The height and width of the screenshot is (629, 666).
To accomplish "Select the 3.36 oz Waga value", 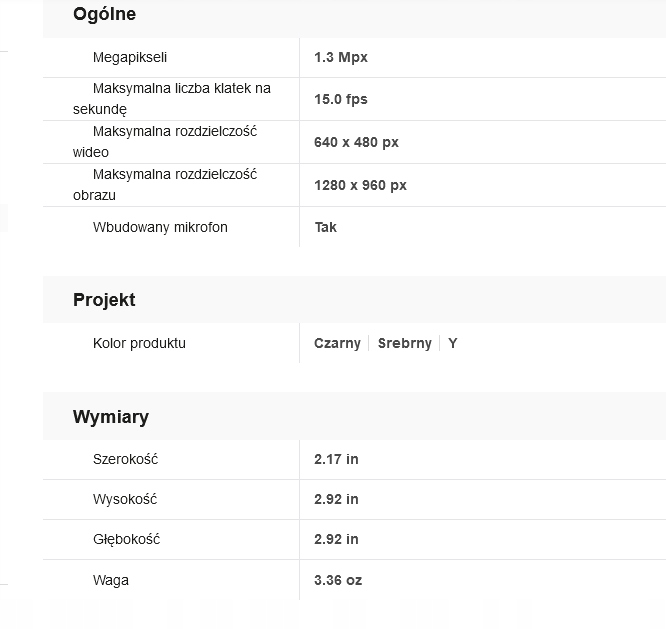I will pos(338,580).
